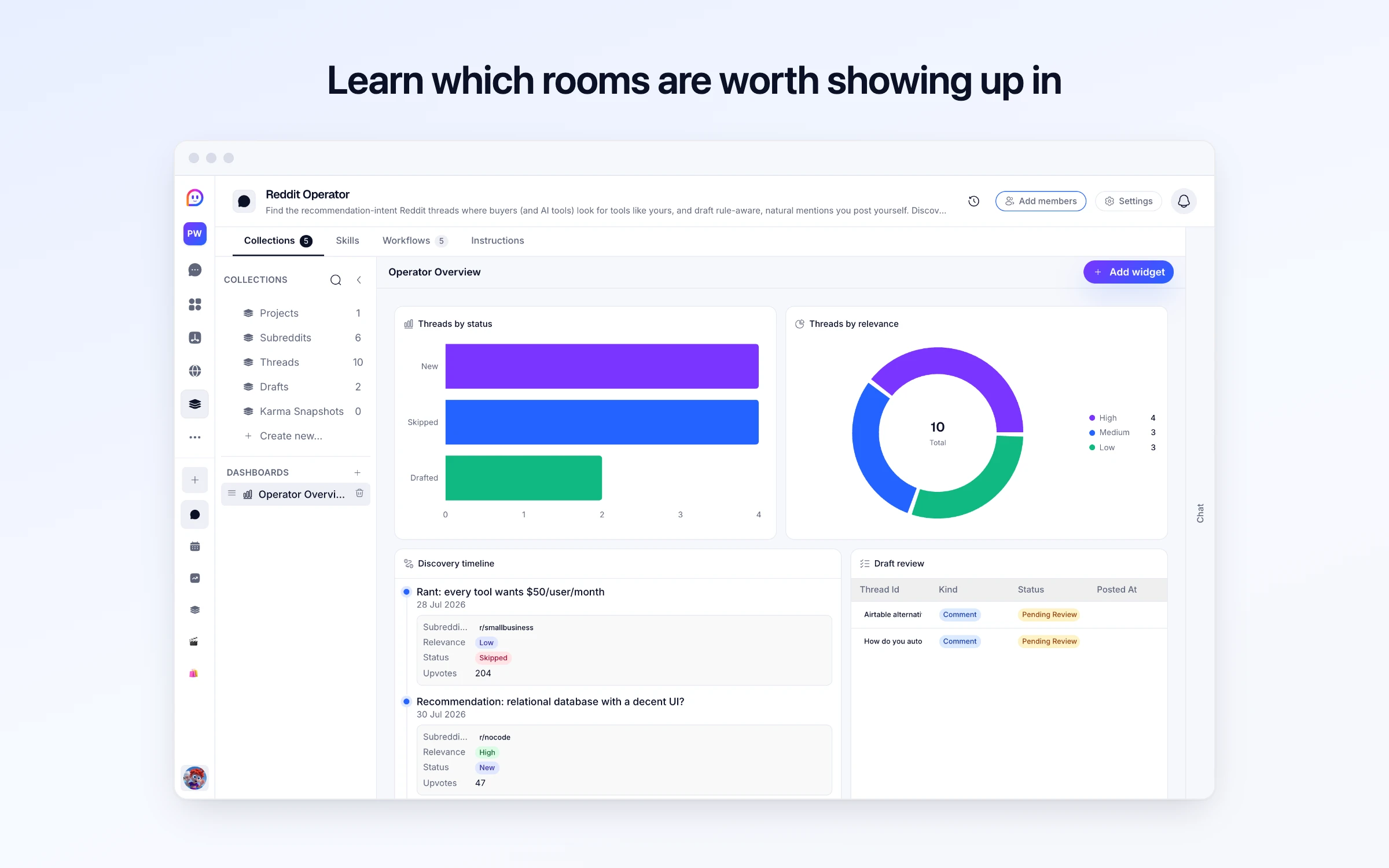Search collections with magnifier icon
The width and height of the screenshot is (1389, 868).
pyautogui.click(x=336, y=280)
